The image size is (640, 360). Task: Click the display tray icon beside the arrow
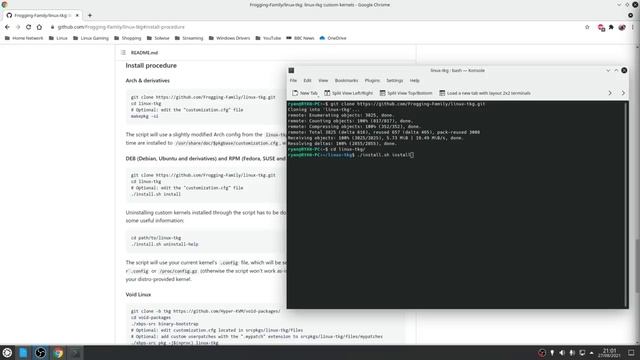pos(582,353)
